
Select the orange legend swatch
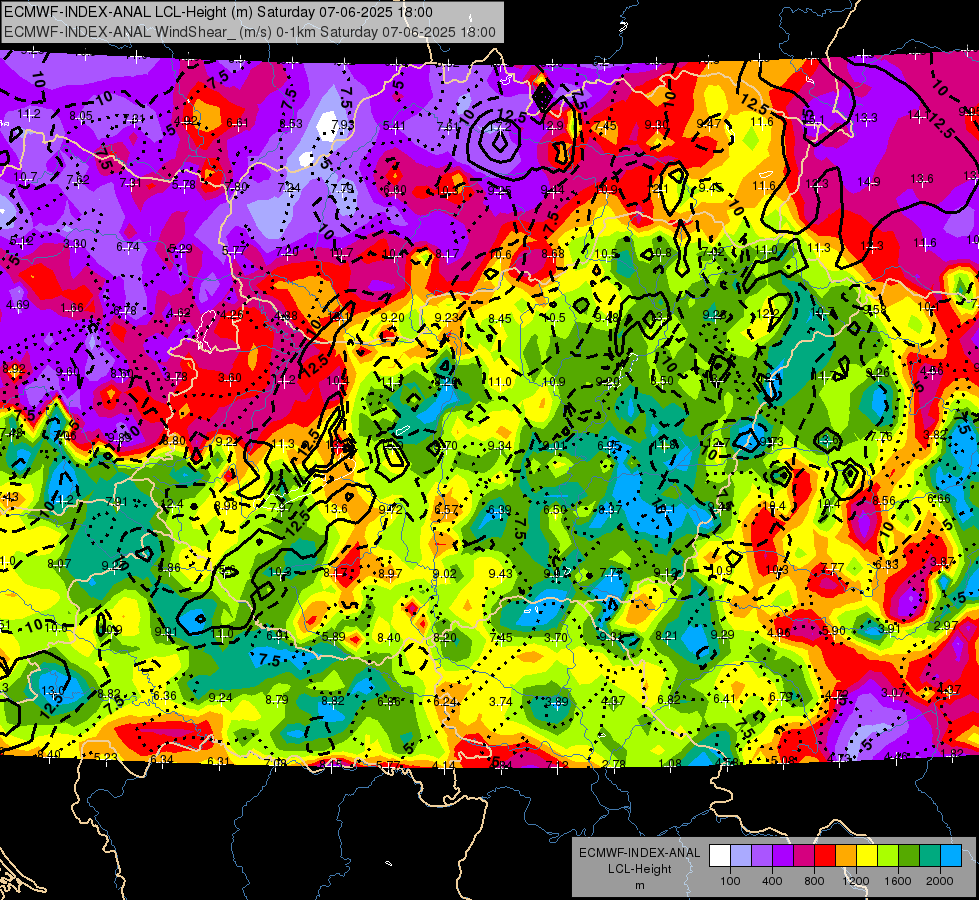(845, 856)
